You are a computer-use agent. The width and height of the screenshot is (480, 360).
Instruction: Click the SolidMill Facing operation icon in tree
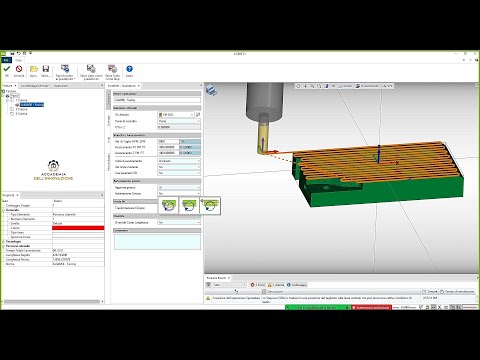click(x=17, y=105)
